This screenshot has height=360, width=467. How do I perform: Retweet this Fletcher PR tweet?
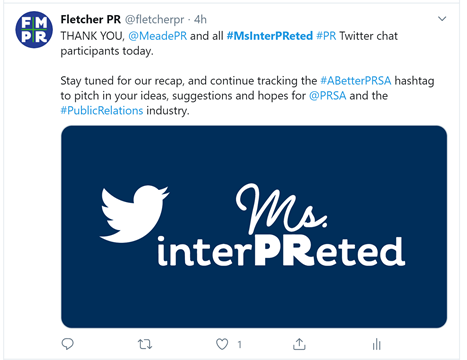[145, 344]
